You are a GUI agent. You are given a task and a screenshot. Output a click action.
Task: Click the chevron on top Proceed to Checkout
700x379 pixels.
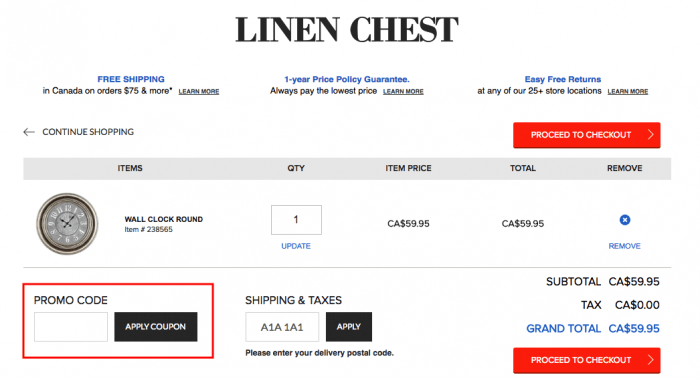(650, 135)
